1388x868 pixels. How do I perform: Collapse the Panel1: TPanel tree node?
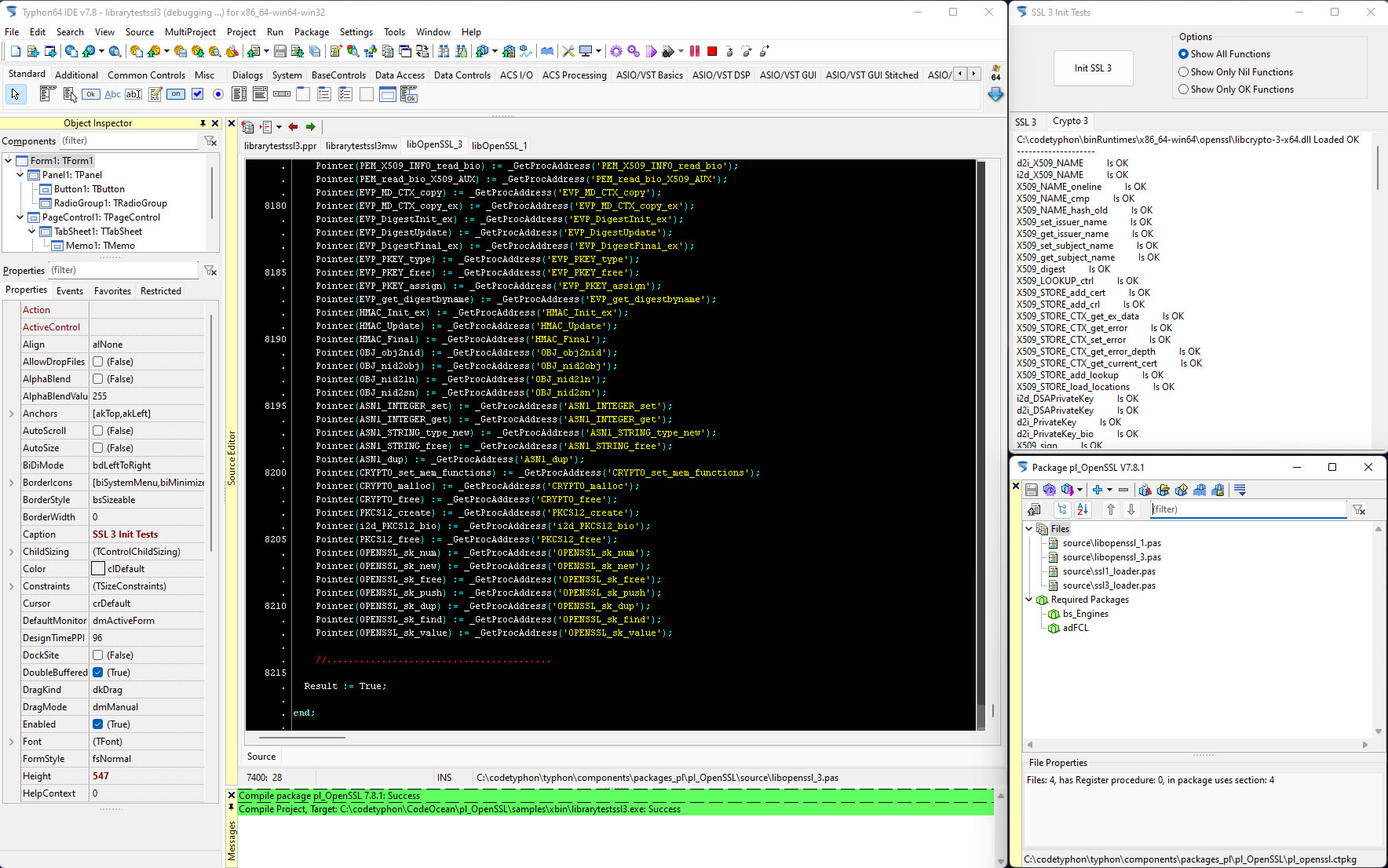[20, 175]
